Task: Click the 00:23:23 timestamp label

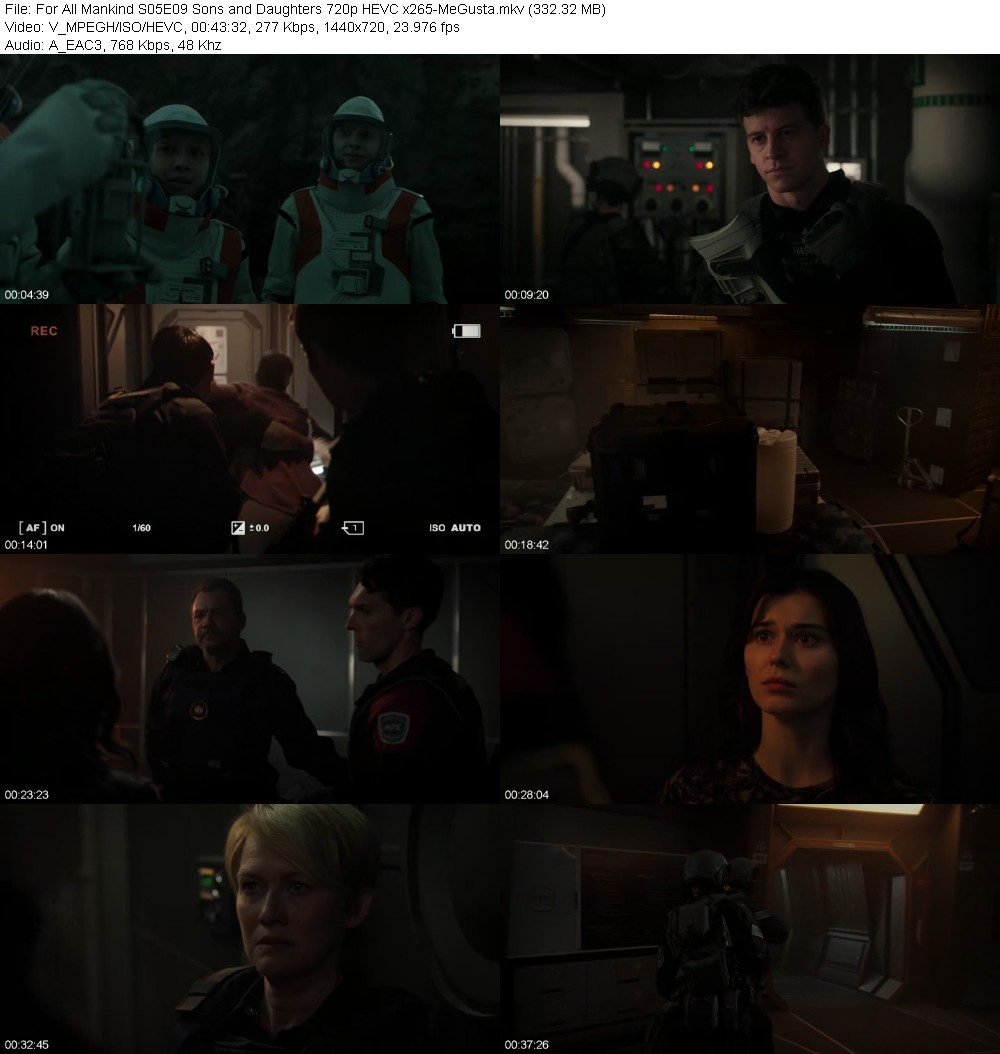Action: (x=27, y=795)
